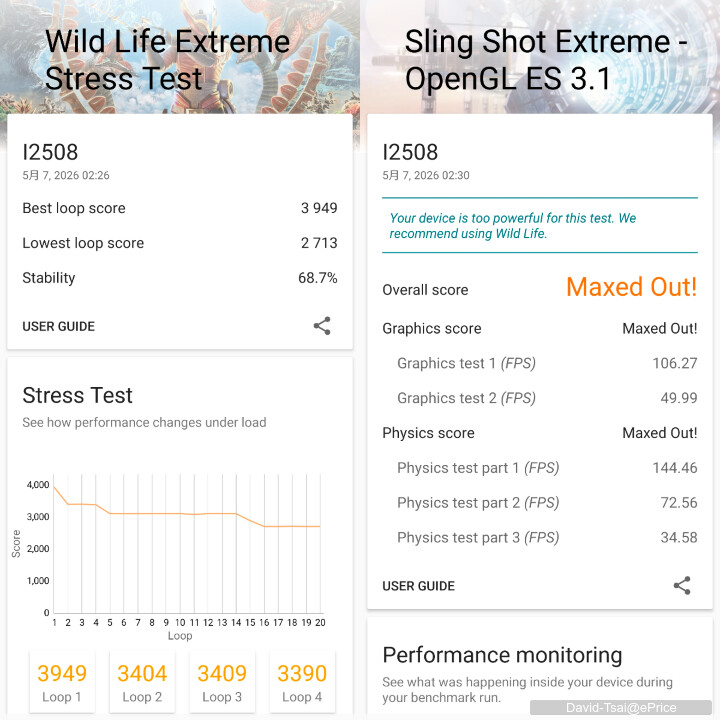
Task: Click the Physics test part 3 row
Action: pos(540,537)
